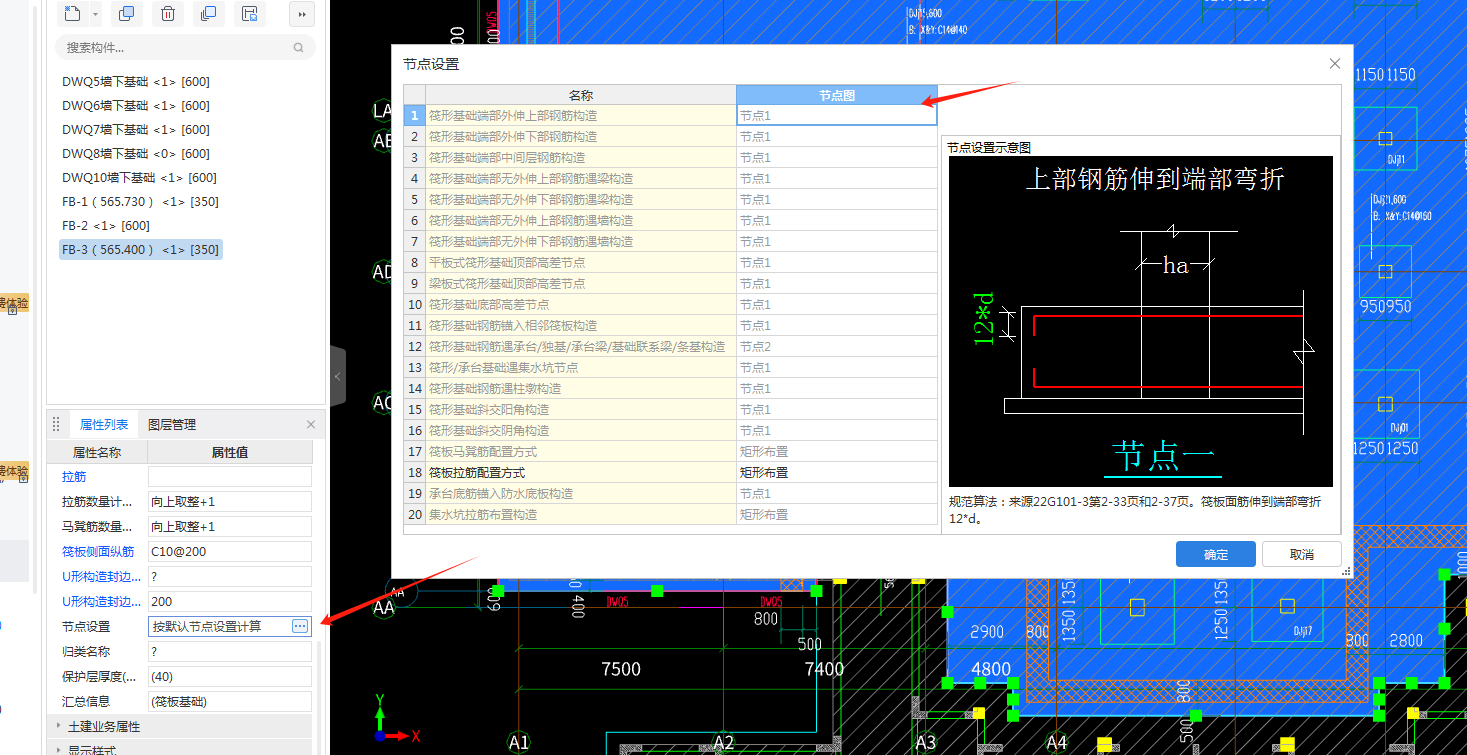
Task: Select DWQ7墙下基础 in component list
Action: click(136, 130)
